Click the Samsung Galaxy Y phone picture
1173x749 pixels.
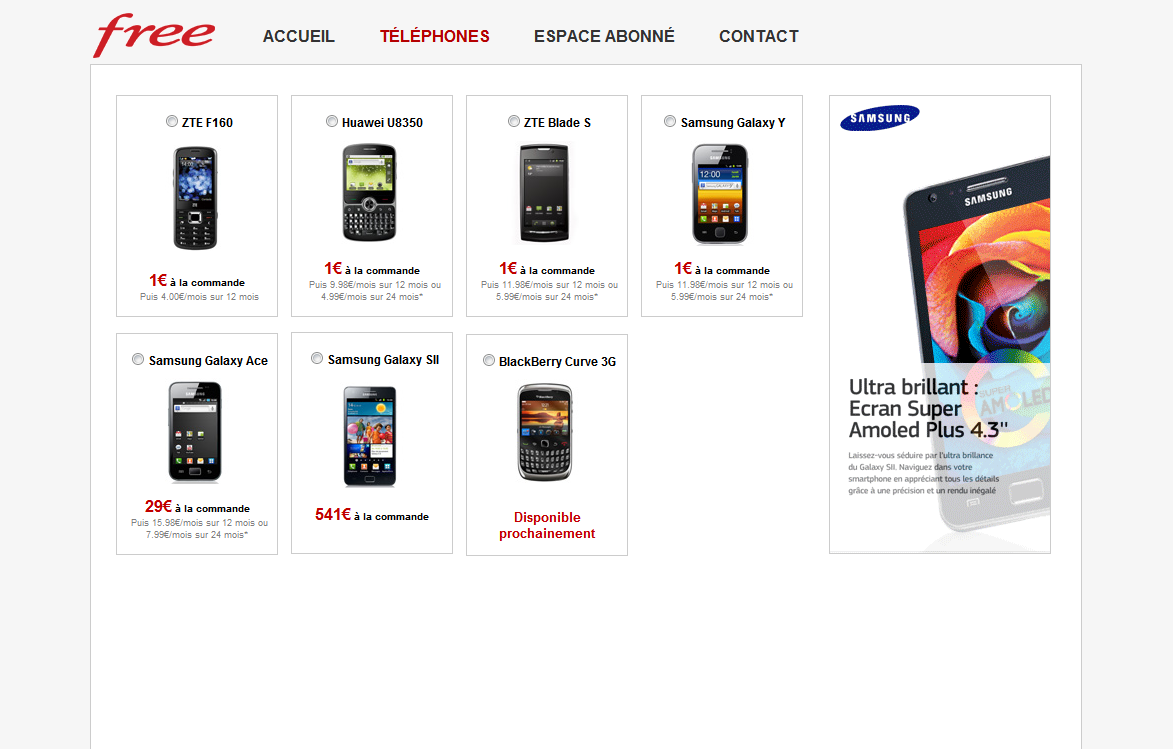pyautogui.click(x=720, y=194)
